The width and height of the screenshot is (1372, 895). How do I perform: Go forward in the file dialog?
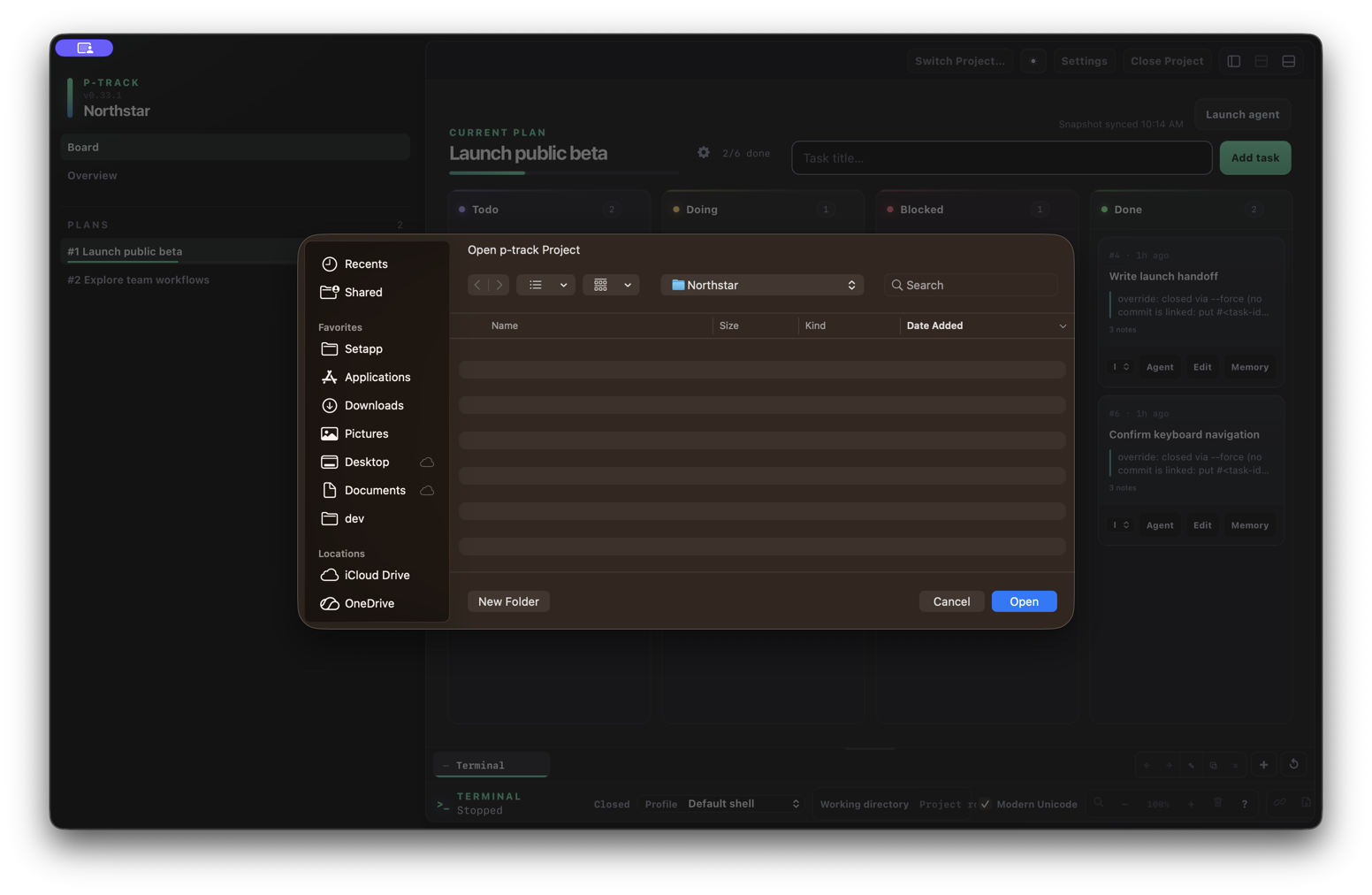[x=499, y=285]
